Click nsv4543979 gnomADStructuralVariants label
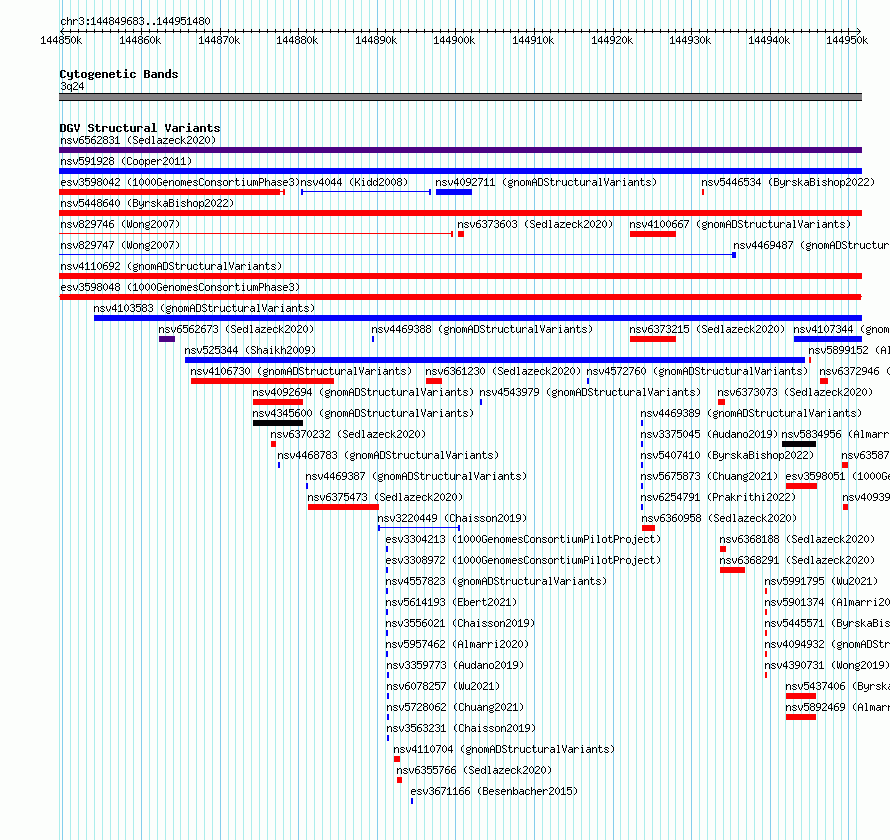Screen dimensions: 890x840 pos(590,392)
